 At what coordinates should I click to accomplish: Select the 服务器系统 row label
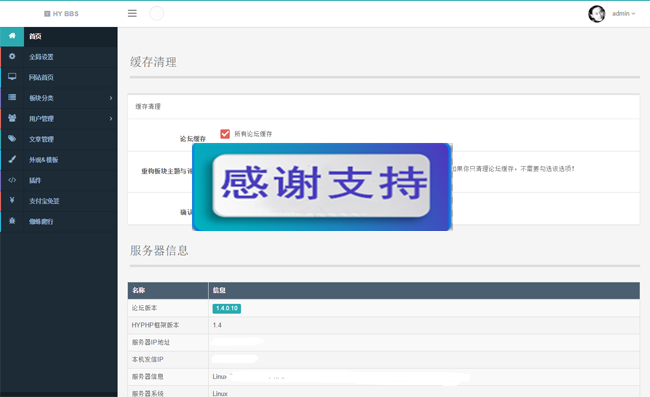click(x=148, y=393)
